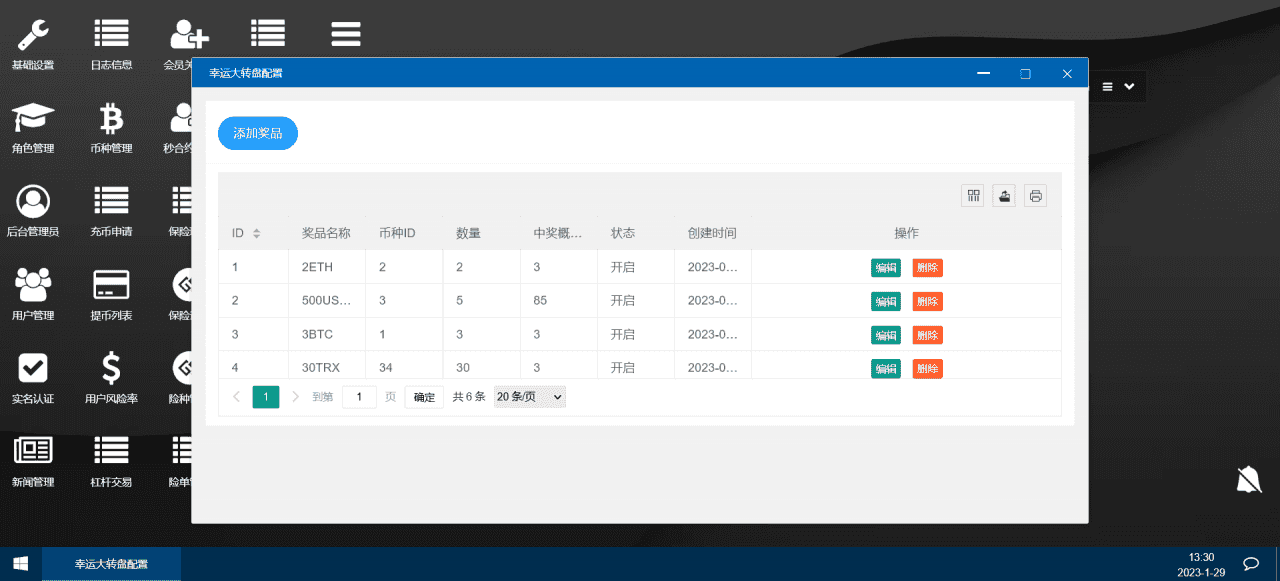Open the 币种管理 bitcoin icon
This screenshot has height=581, width=1280.
[x=111, y=128]
